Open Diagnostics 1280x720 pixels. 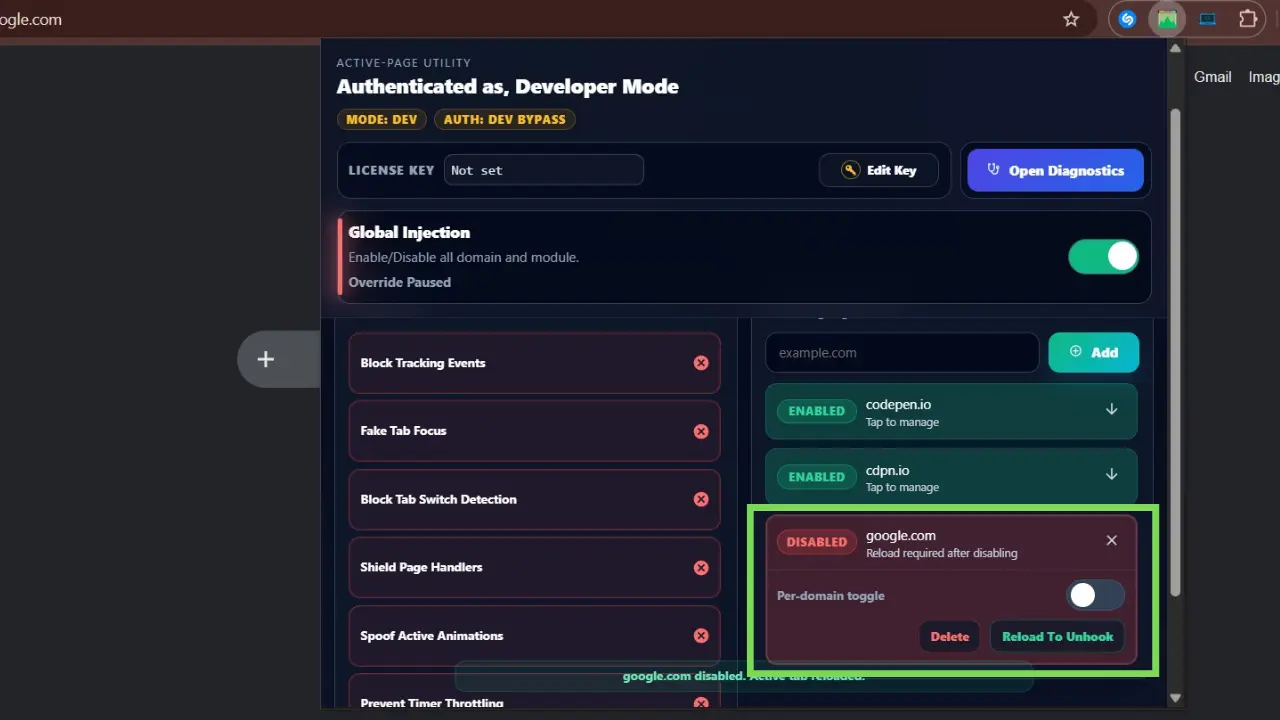coord(1055,170)
